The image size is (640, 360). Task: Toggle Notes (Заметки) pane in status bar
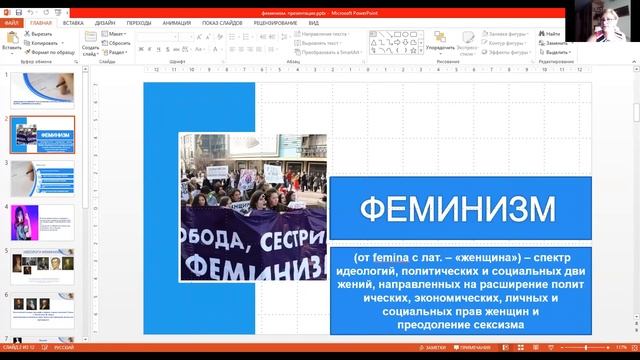[x=433, y=348]
